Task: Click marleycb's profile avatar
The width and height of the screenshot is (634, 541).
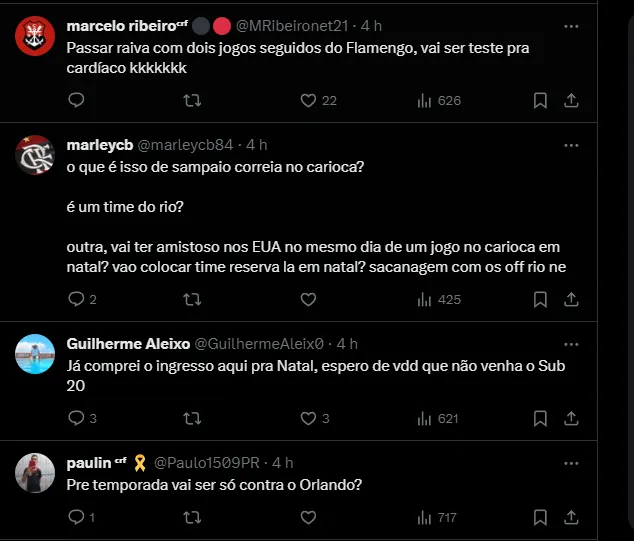Action: point(36,155)
